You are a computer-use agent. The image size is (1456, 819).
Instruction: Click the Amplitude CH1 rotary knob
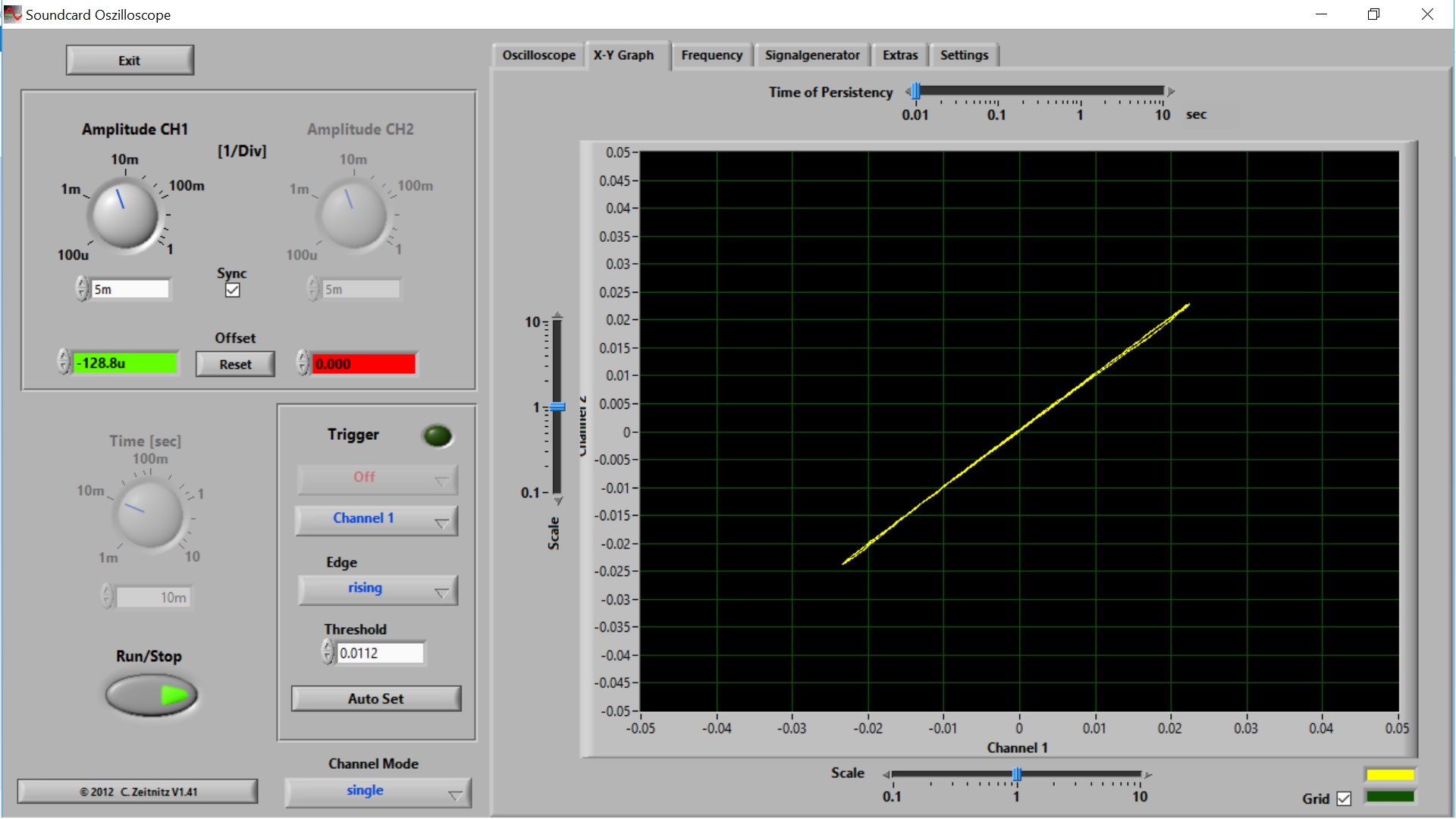[124, 215]
